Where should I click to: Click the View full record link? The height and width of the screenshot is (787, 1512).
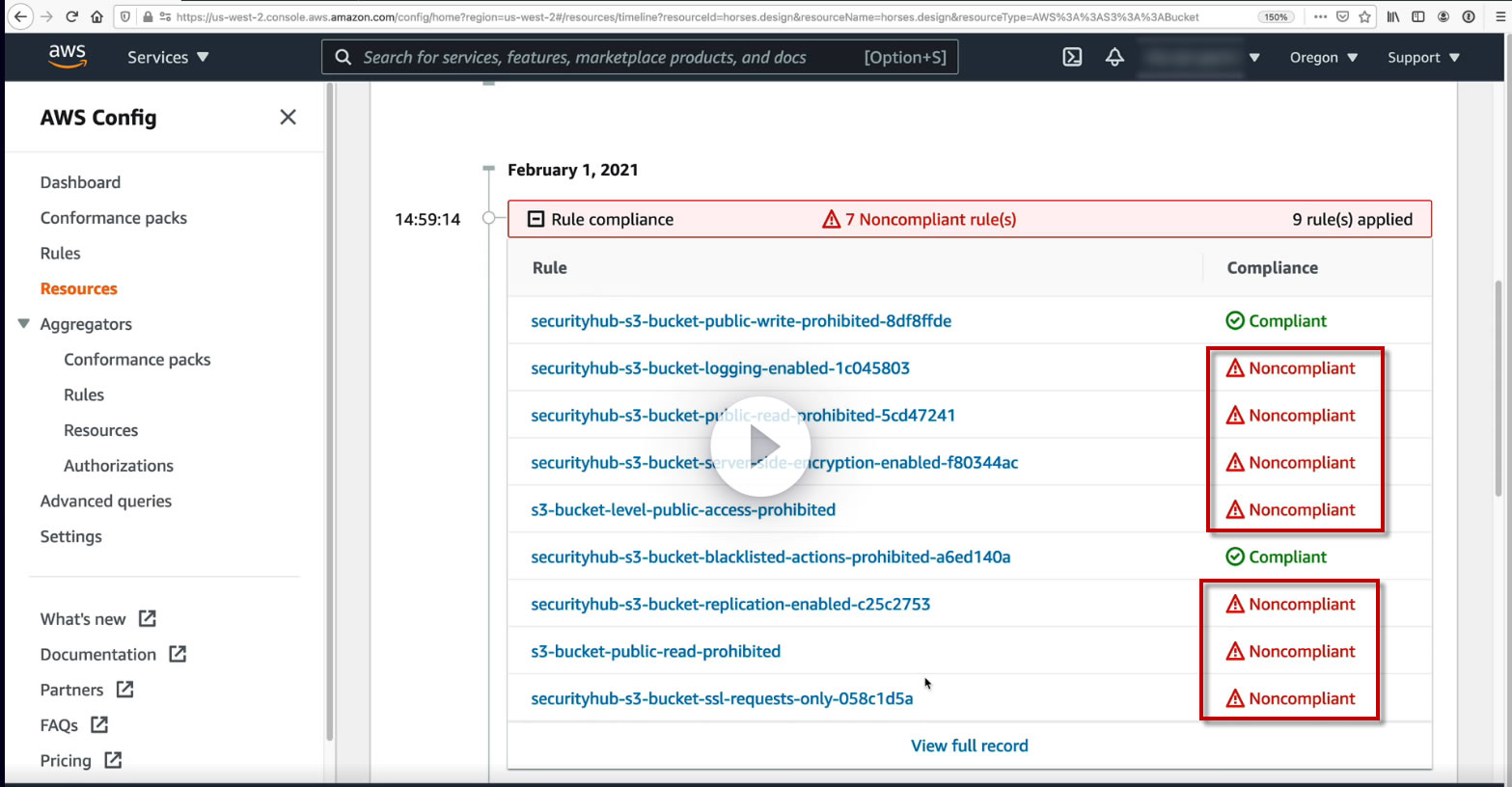pos(969,746)
